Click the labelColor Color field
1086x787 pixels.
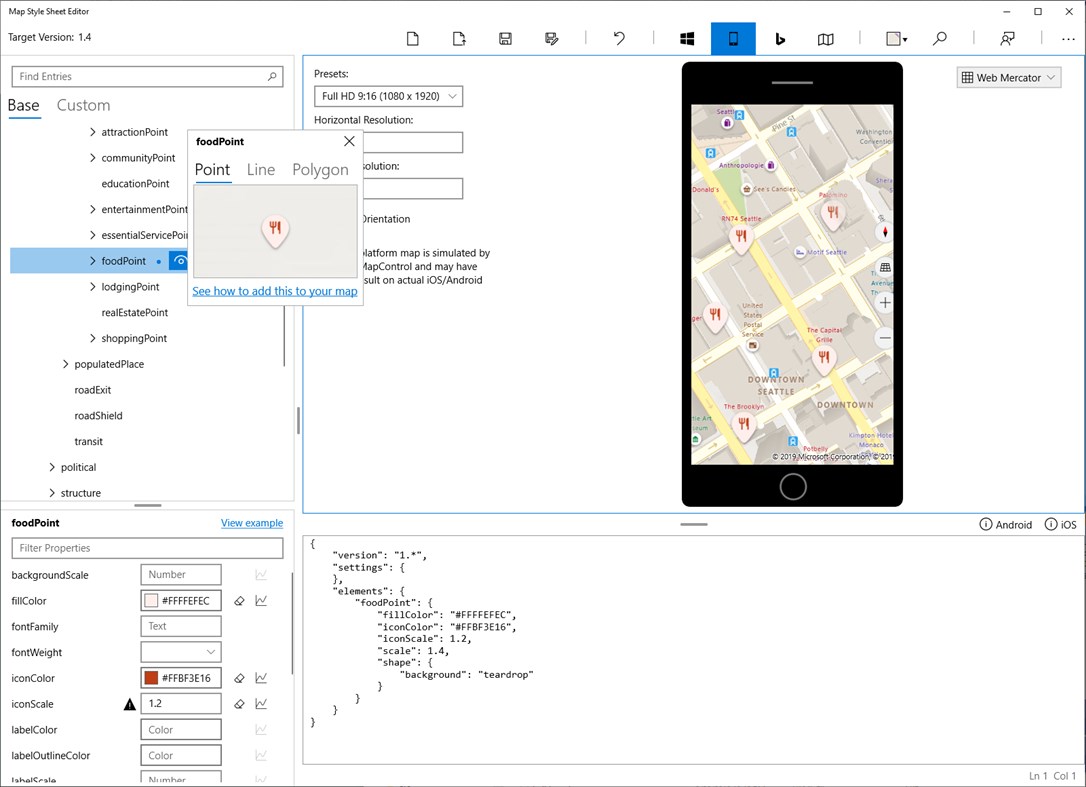181,729
